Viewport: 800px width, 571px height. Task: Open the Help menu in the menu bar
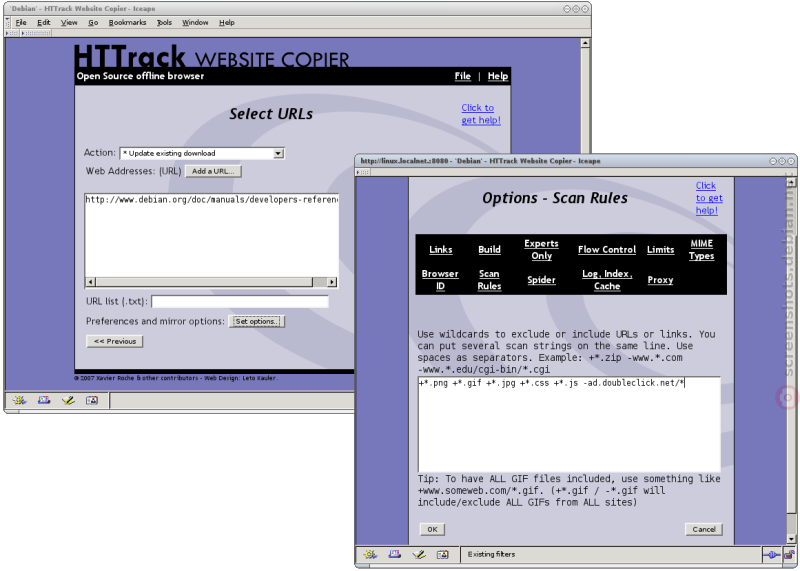227,22
